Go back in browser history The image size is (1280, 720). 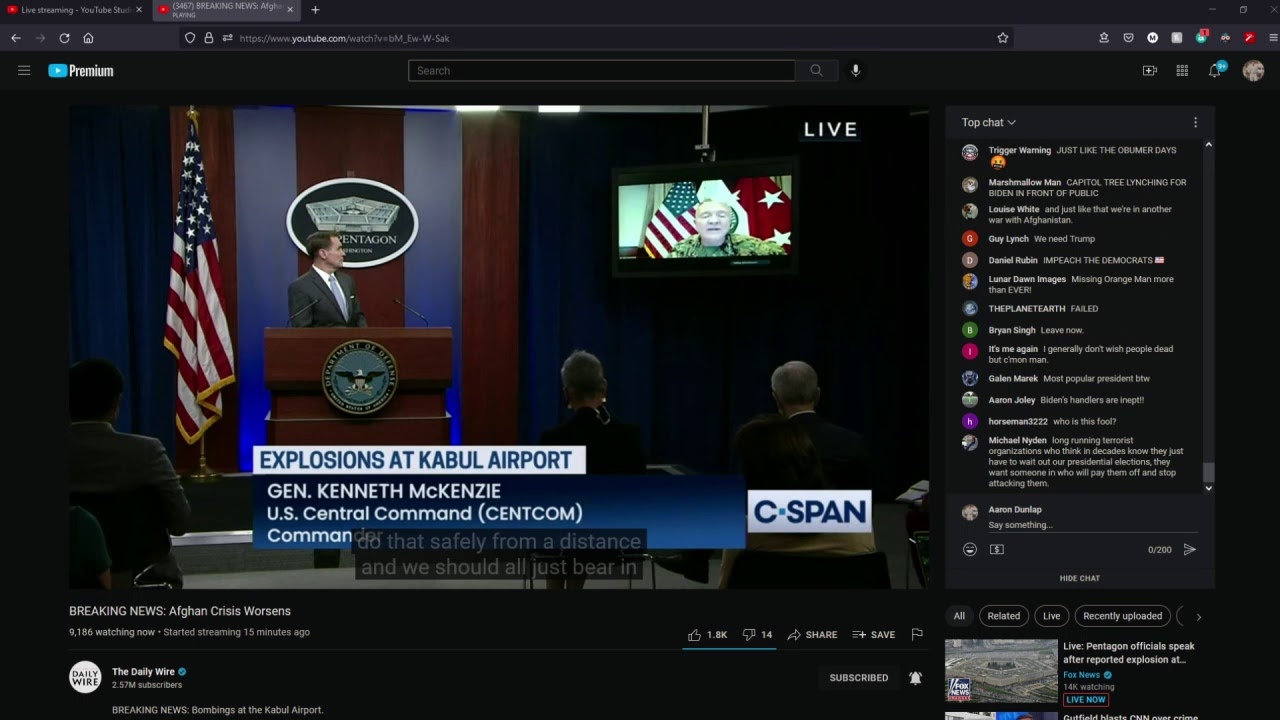click(16, 38)
